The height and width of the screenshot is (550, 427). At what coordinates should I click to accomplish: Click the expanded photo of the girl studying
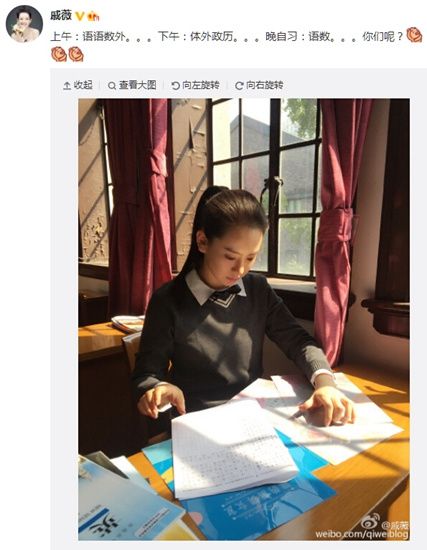[244, 320]
